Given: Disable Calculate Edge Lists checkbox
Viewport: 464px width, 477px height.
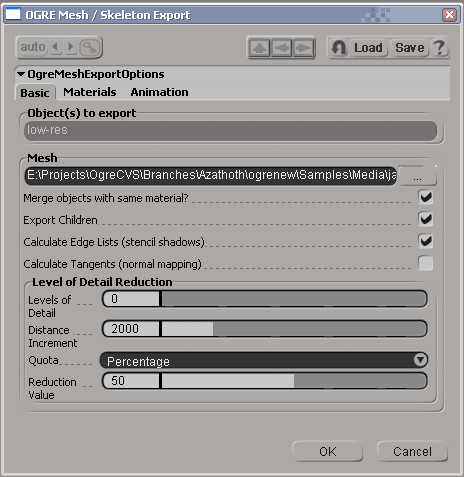Looking at the screenshot, I should pyautogui.click(x=426, y=241).
